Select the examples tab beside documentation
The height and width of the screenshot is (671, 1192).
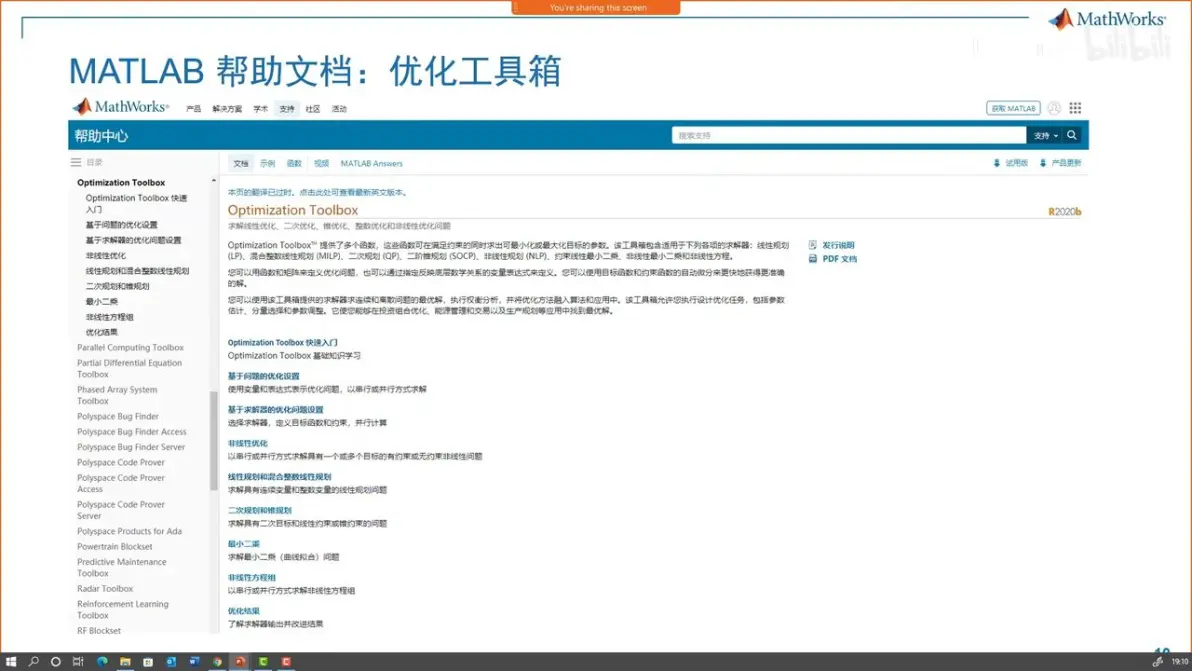pos(268,163)
